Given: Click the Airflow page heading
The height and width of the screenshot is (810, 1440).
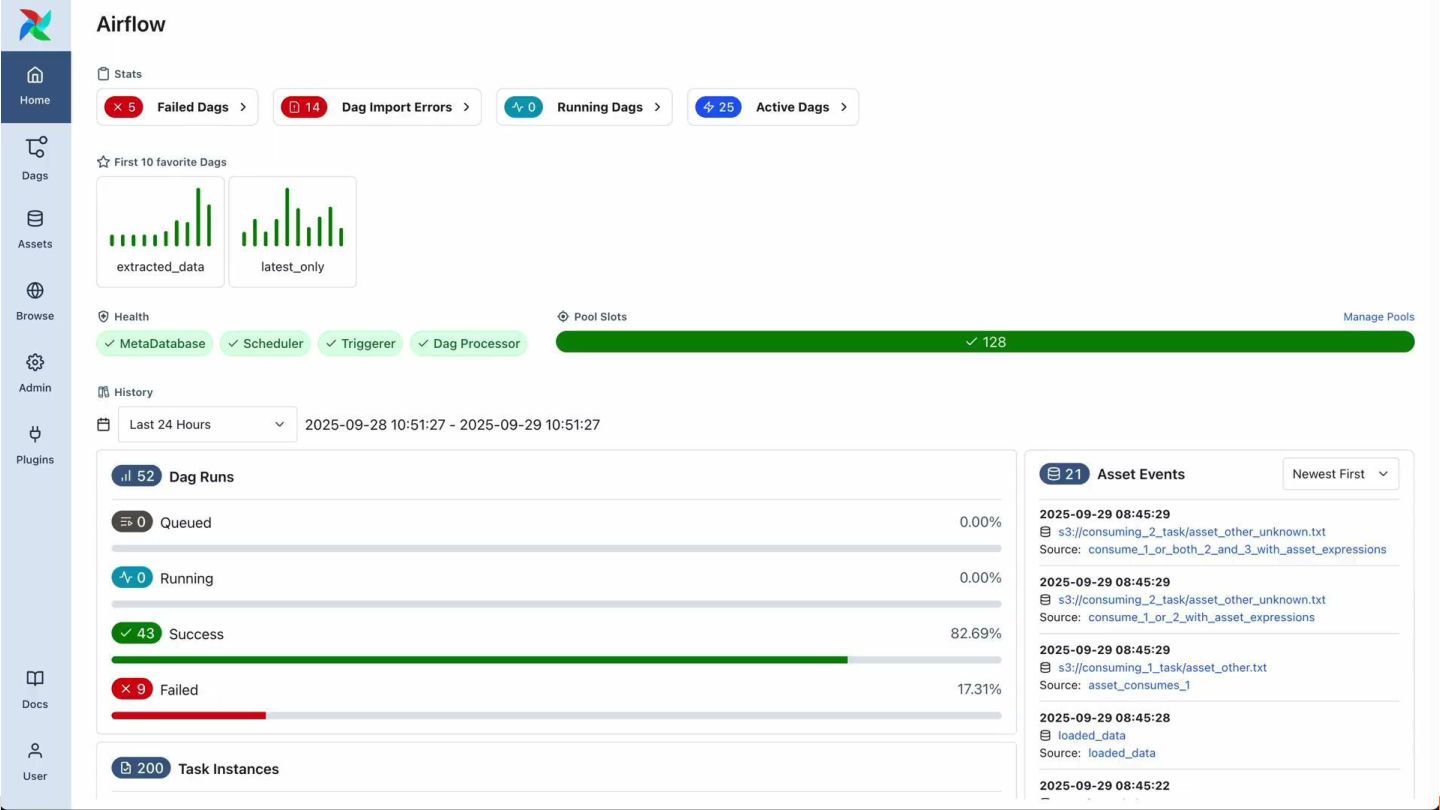Looking at the screenshot, I should (131, 24).
